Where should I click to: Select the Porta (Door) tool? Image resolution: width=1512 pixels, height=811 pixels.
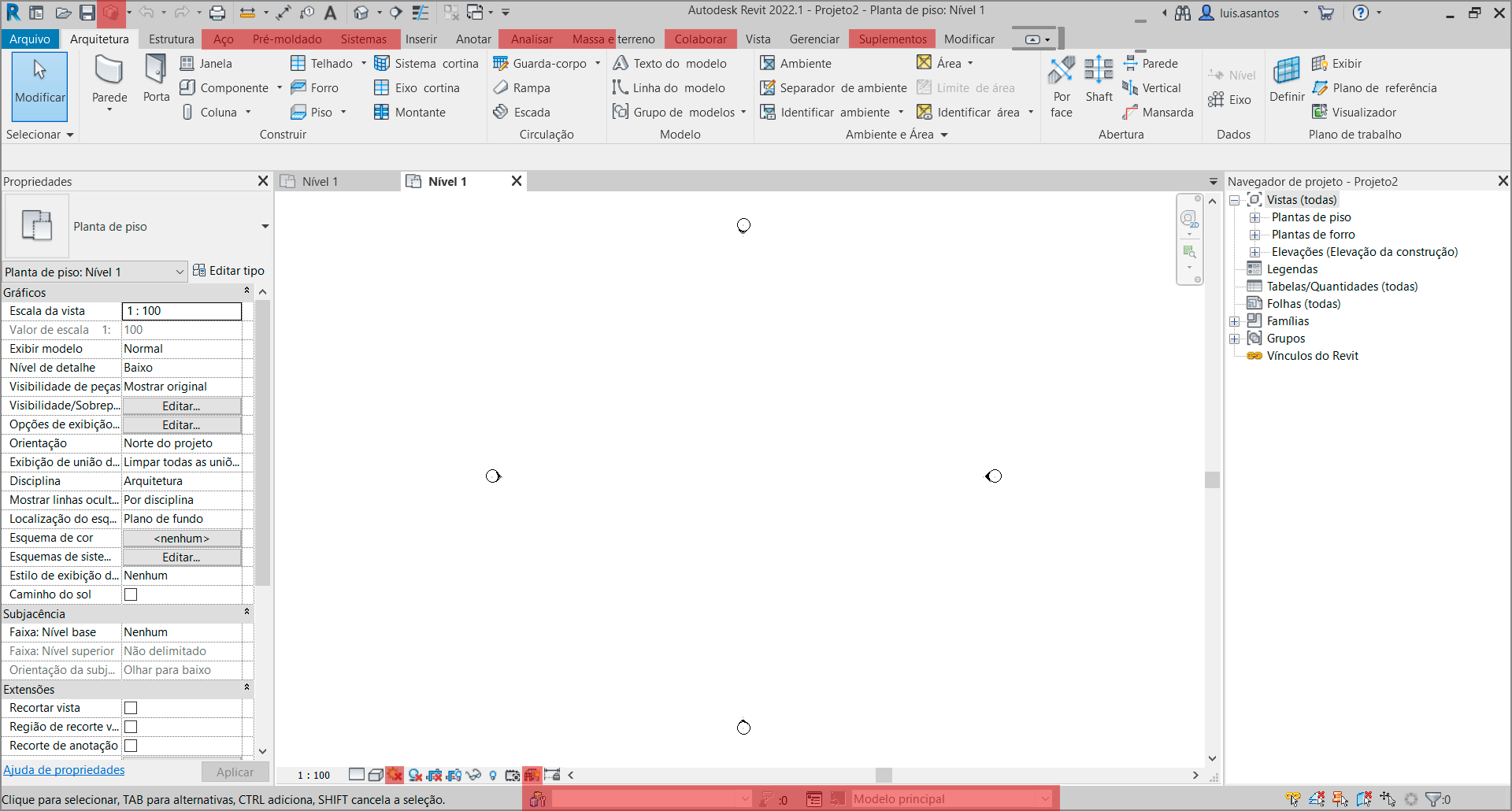coord(155,81)
